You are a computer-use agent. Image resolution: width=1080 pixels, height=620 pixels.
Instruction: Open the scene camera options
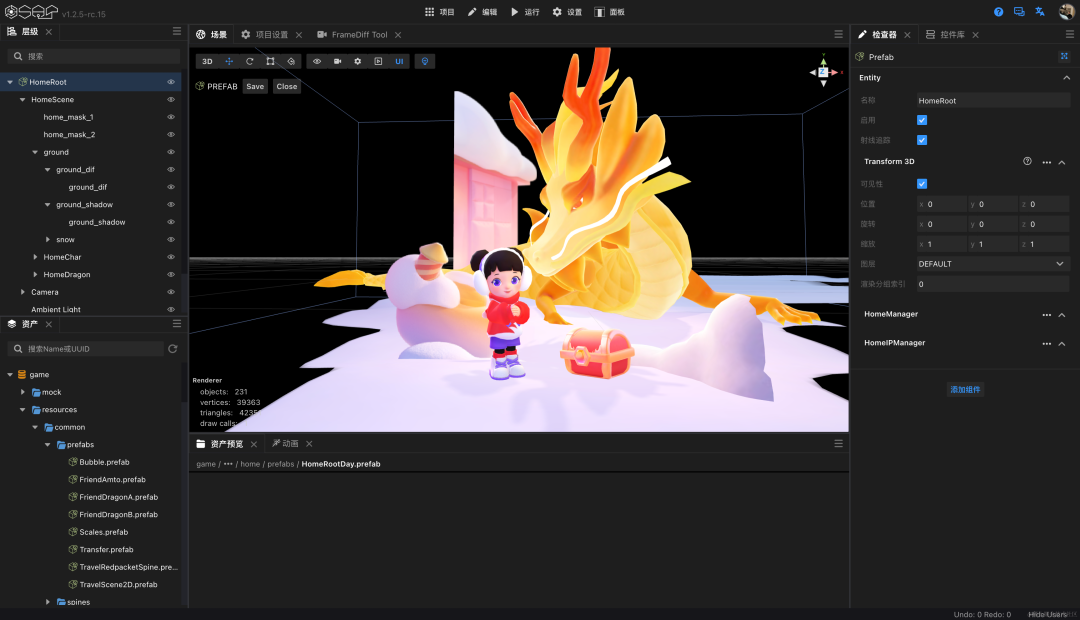tap(338, 61)
